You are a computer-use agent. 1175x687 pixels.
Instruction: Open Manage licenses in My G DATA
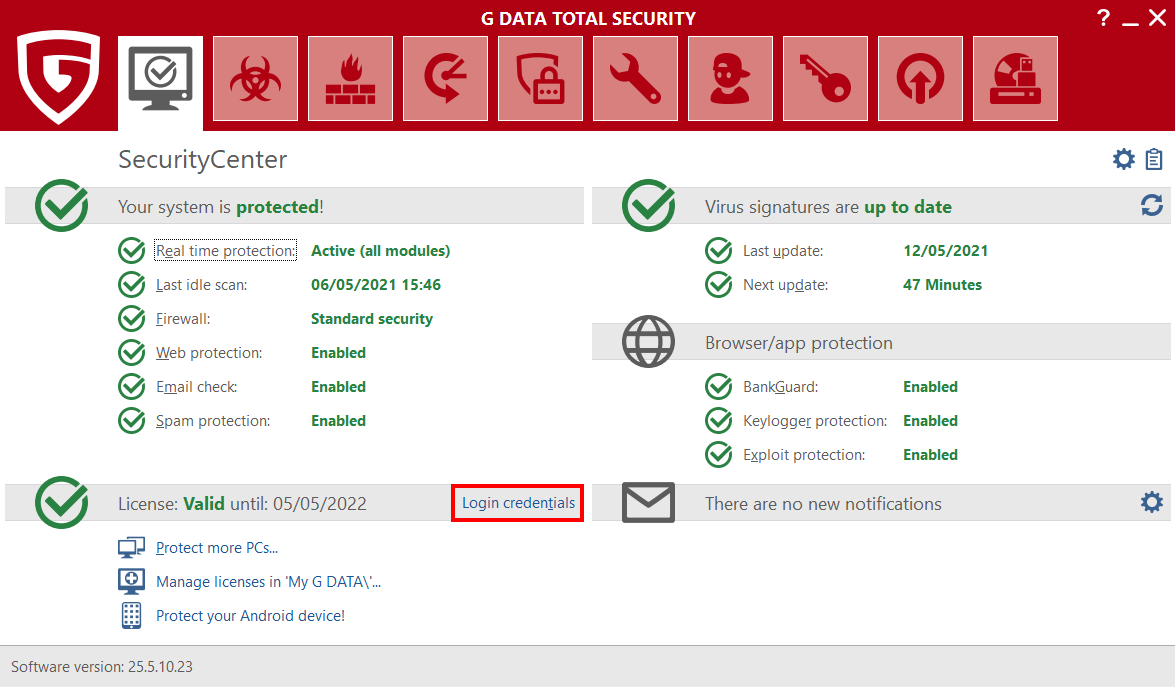coord(268,581)
